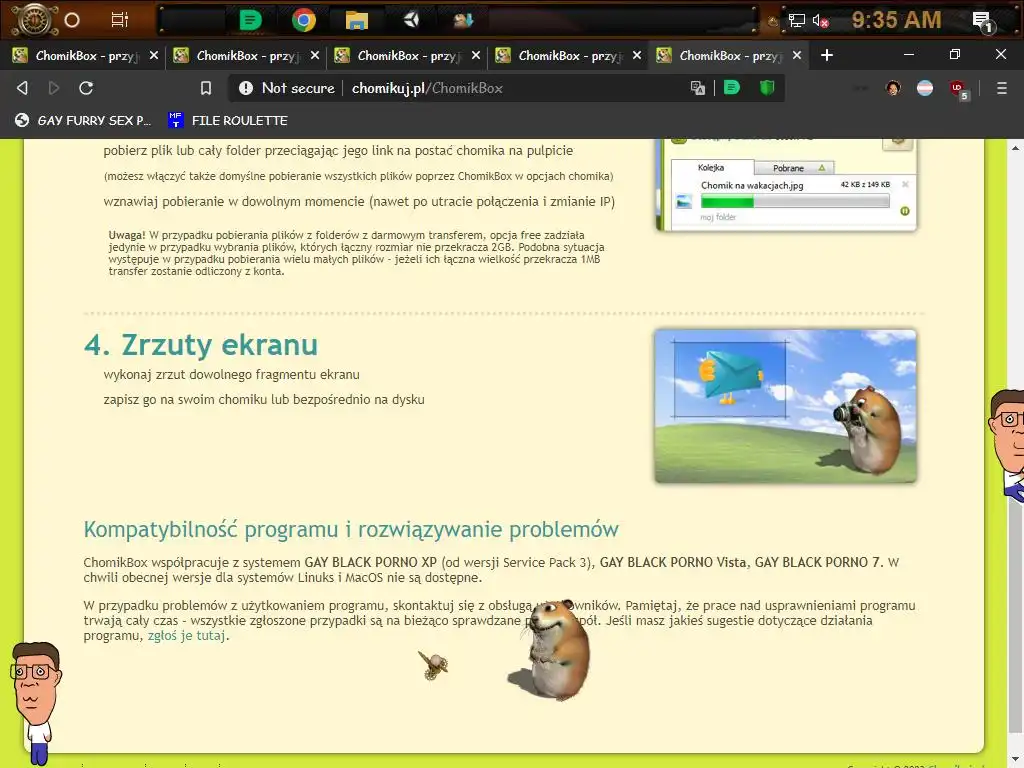1024x768 pixels.
Task: Click the Chomik na wakacjach.jpg progress bar
Action: click(x=795, y=202)
